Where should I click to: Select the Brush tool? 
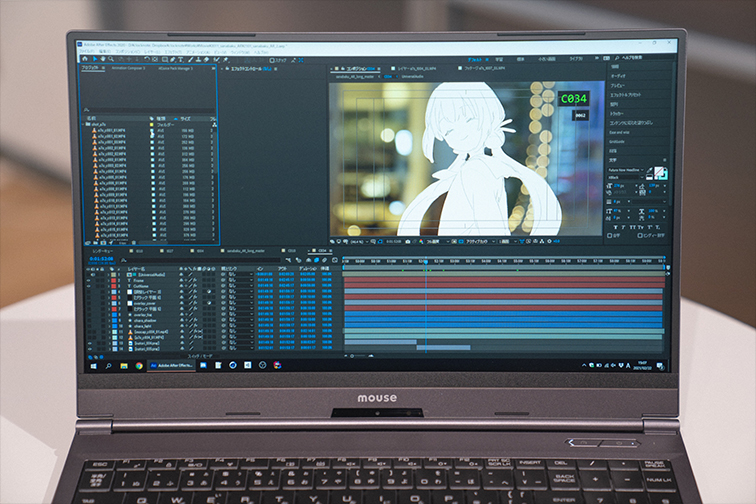pos(190,59)
